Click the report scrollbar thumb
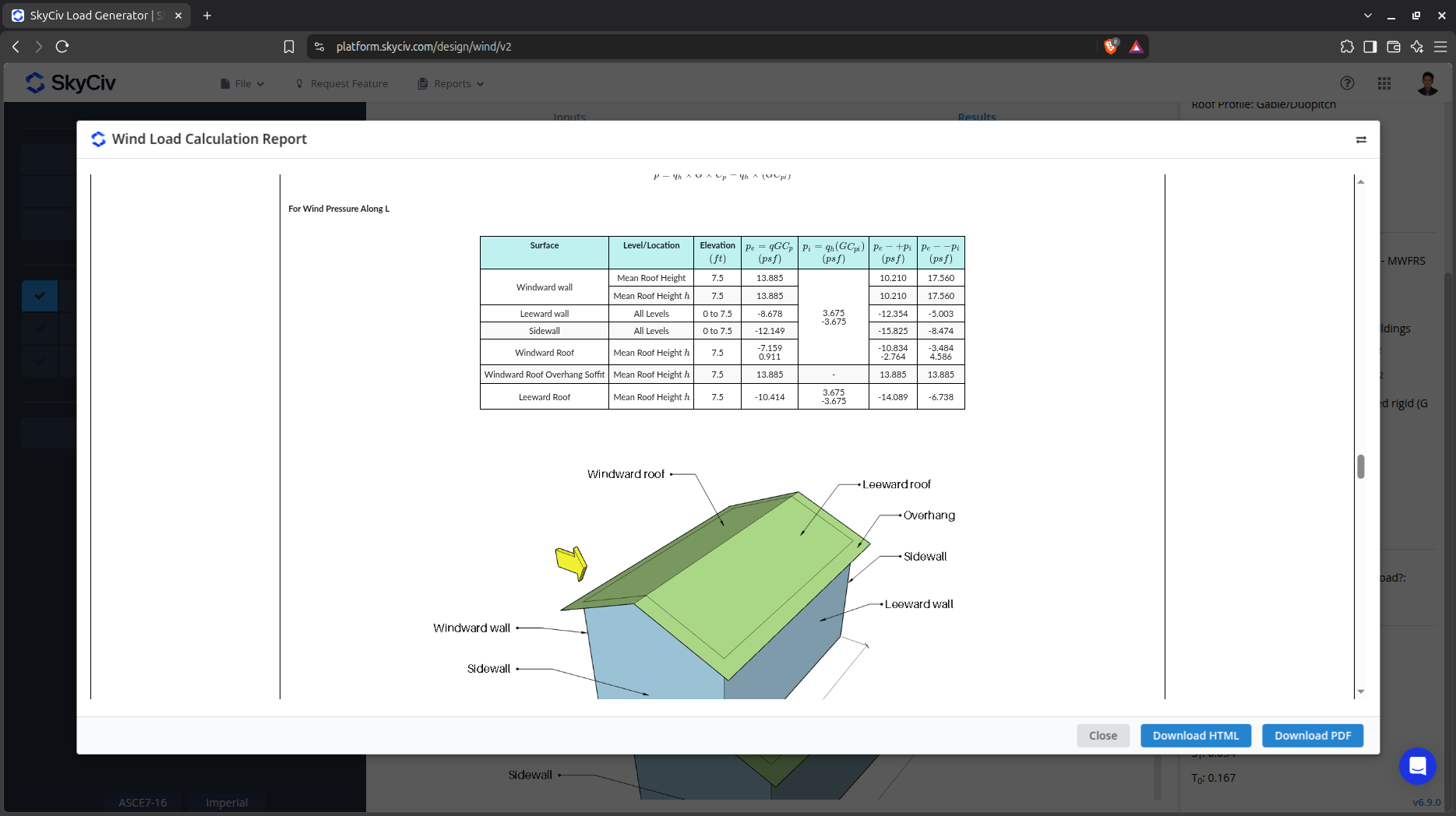This screenshot has width=1456, height=816. (1361, 466)
